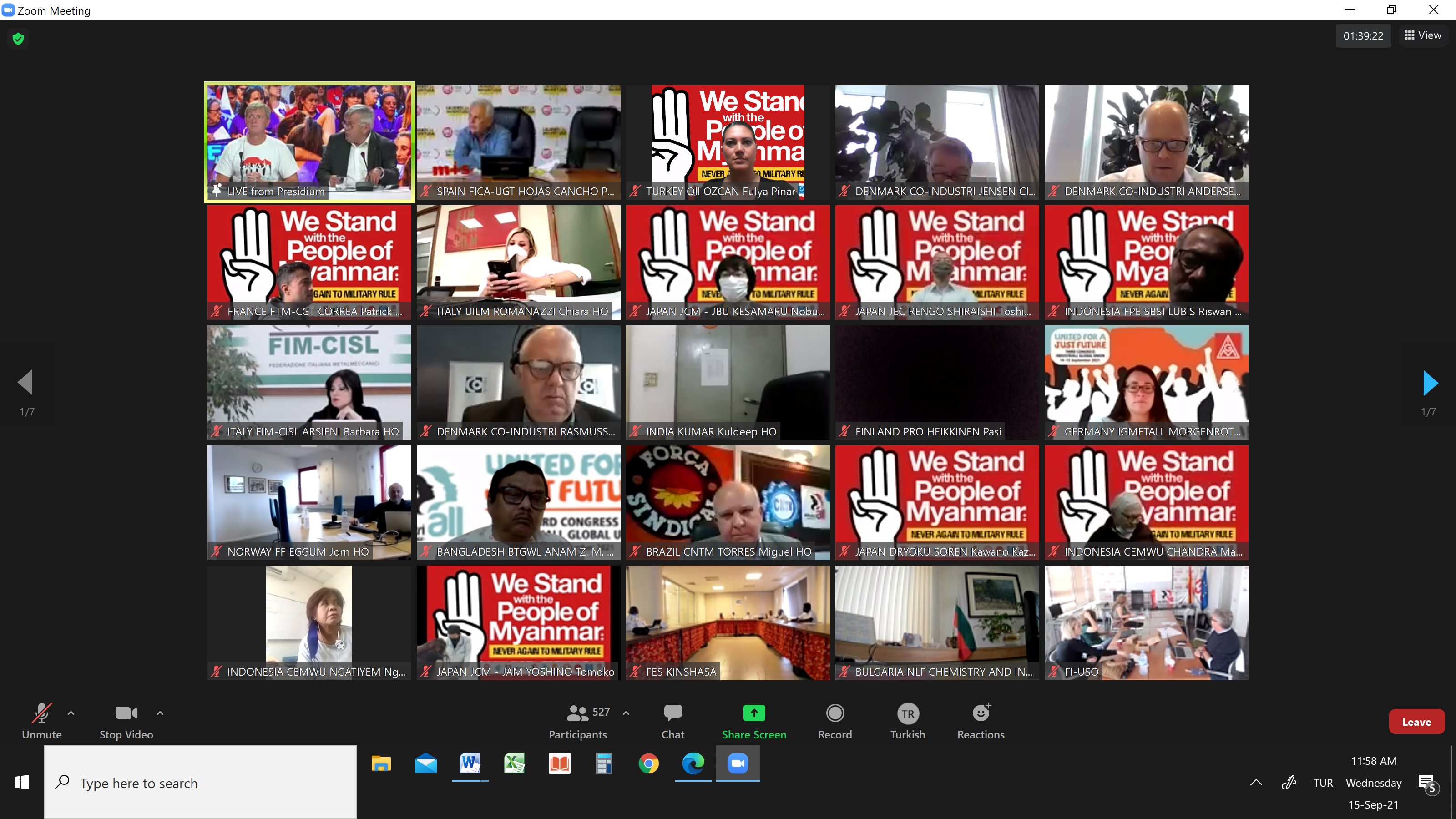This screenshot has height=819, width=1456.
Task: Click the green encryption shield icon
Action: pyautogui.click(x=18, y=38)
